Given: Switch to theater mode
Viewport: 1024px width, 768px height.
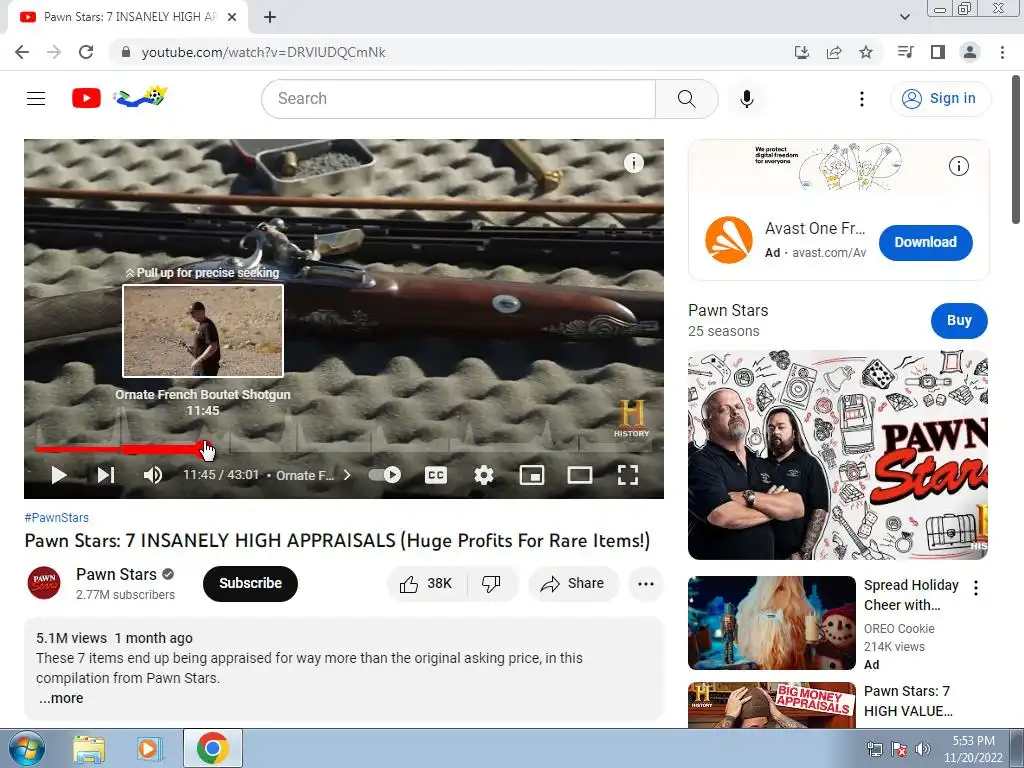Looking at the screenshot, I should pyautogui.click(x=579, y=475).
